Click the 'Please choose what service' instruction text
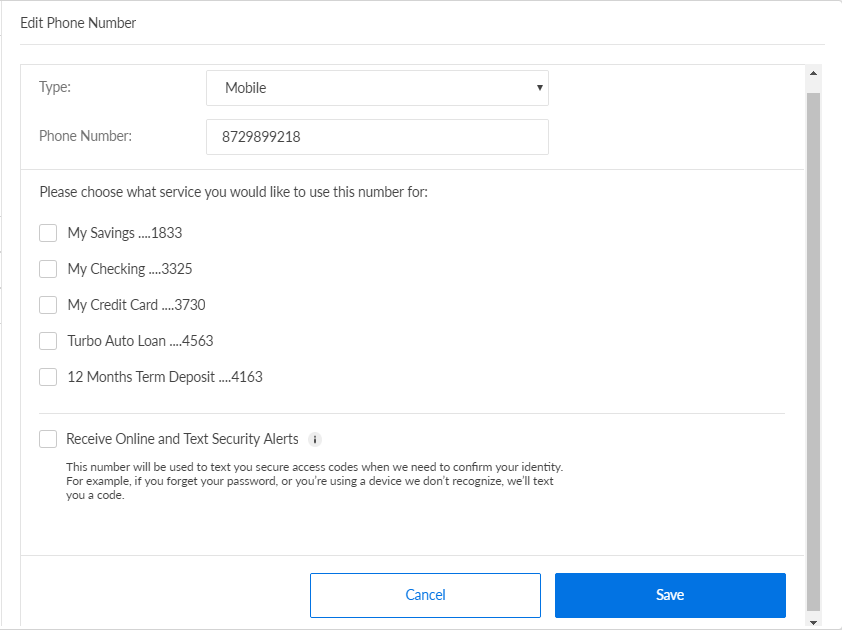This screenshot has height=630, width=842. coord(233,191)
